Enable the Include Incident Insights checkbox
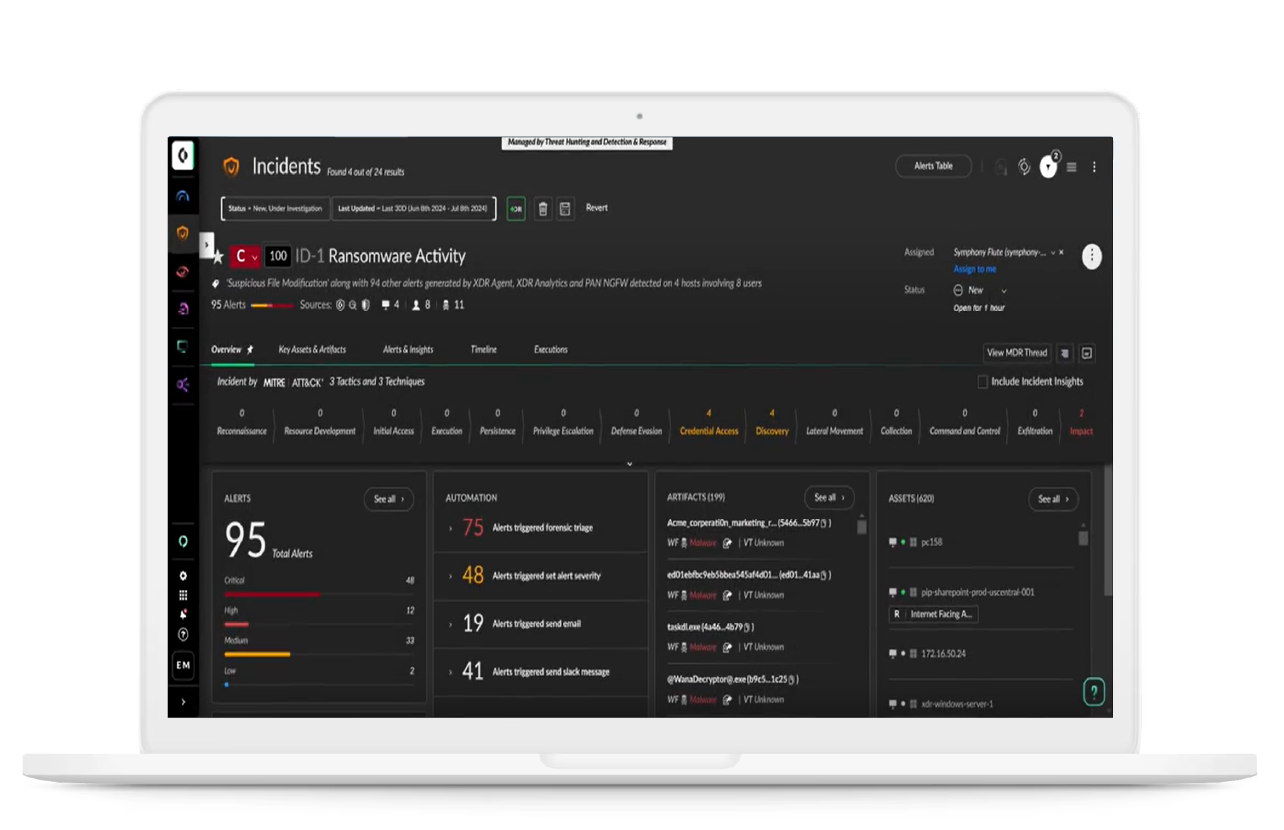This screenshot has height=830, width=1284. pos(983,381)
